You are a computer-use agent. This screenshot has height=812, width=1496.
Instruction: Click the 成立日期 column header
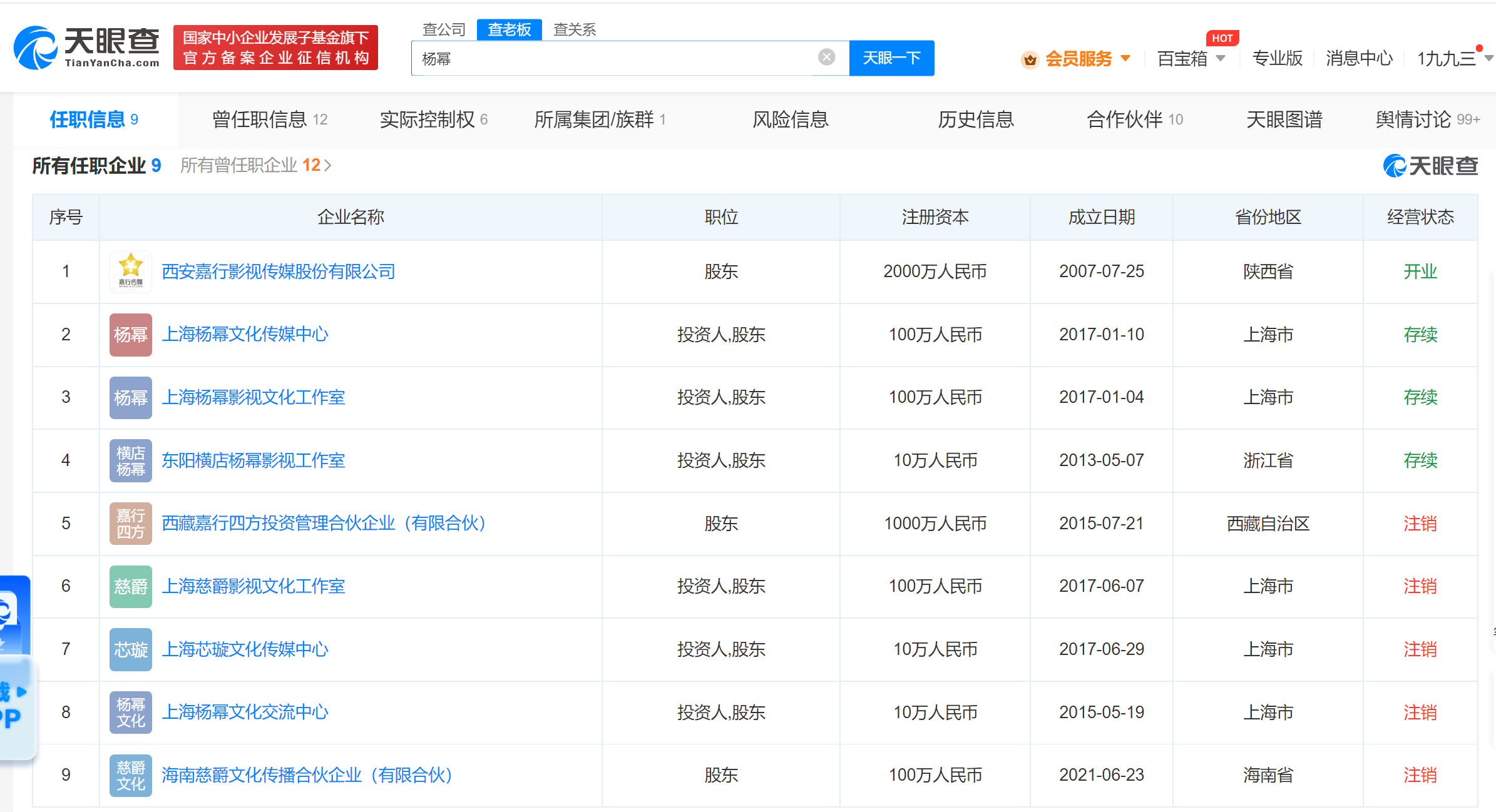click(x=1102, y=217)
